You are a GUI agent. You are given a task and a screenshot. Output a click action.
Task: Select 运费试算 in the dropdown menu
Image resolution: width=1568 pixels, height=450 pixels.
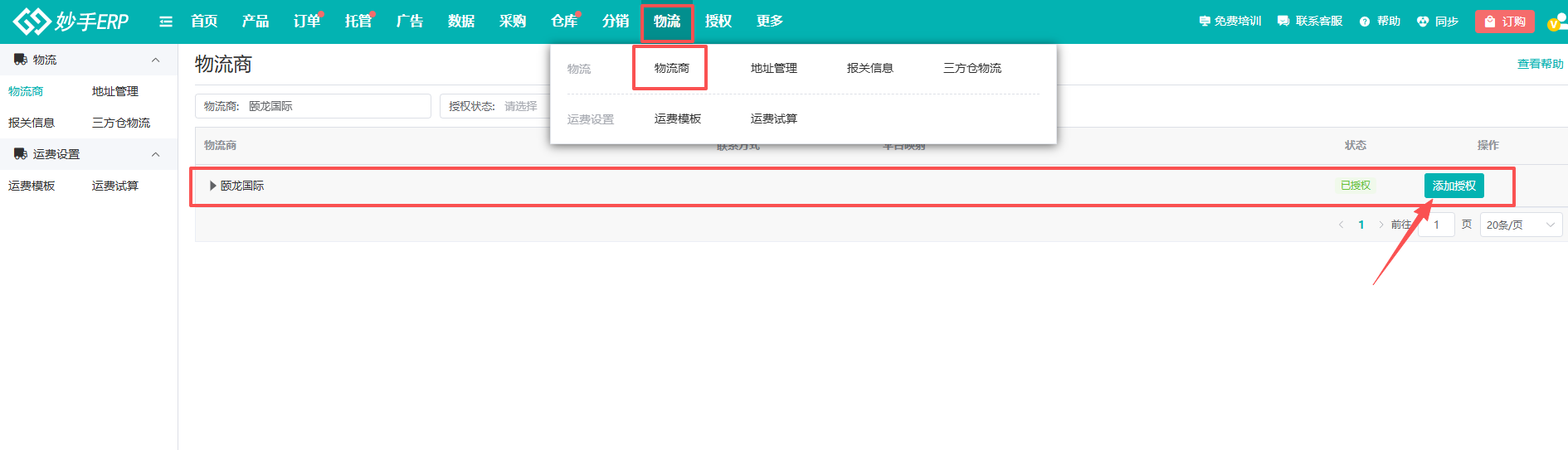point(774,119)
